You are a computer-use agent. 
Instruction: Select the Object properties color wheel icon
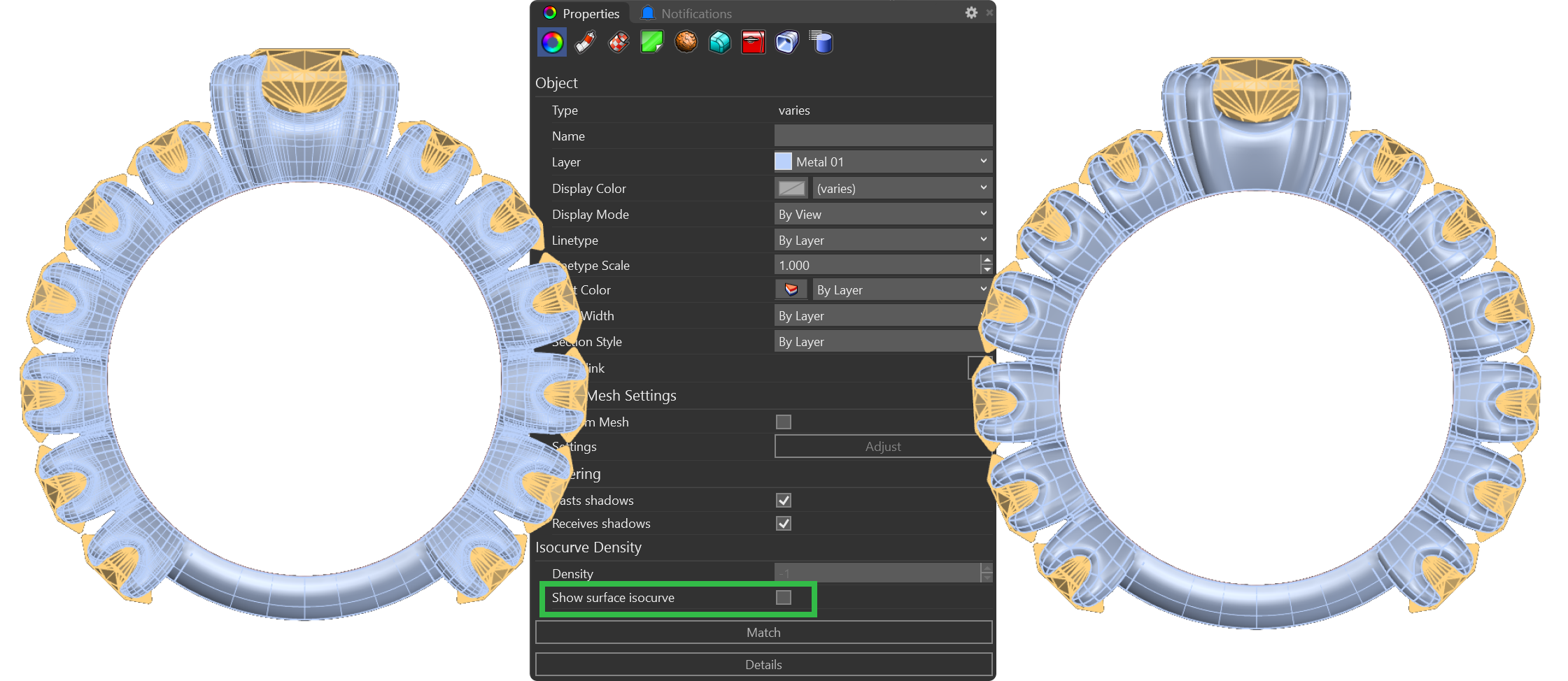coord(551,43)
